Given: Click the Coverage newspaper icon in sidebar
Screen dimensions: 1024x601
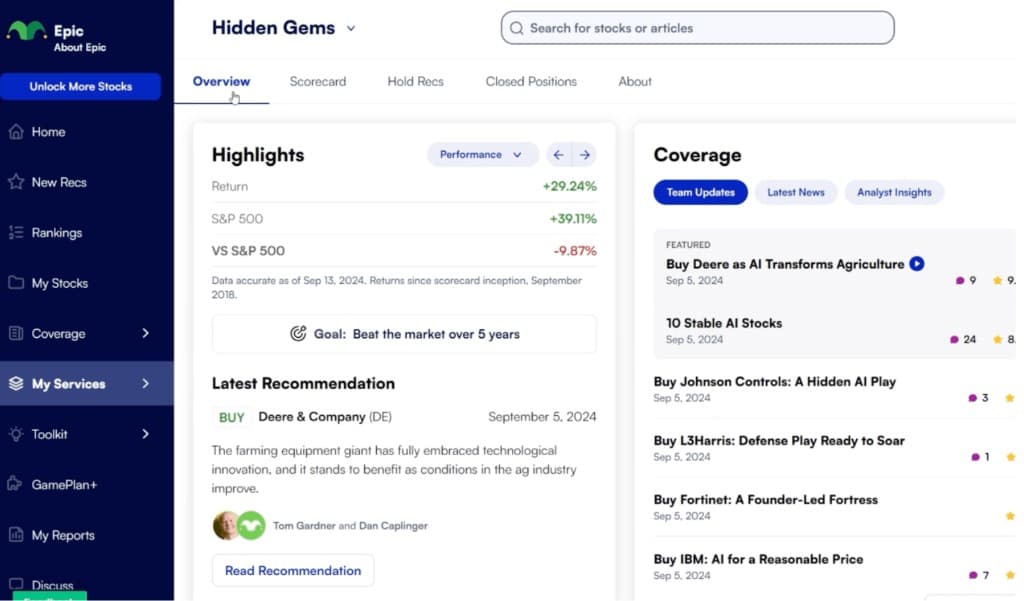Looking at the screenshot, I should coord(16,333).
